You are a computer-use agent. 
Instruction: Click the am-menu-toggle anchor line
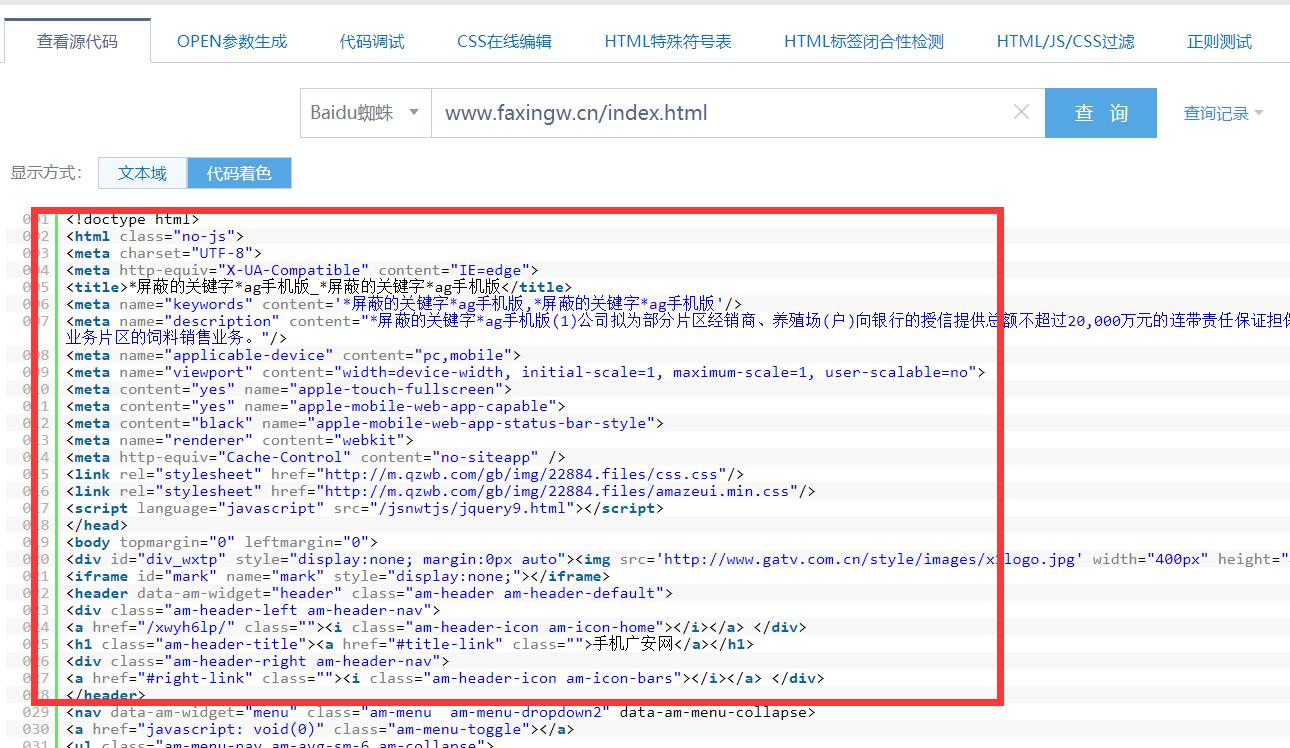320,729
